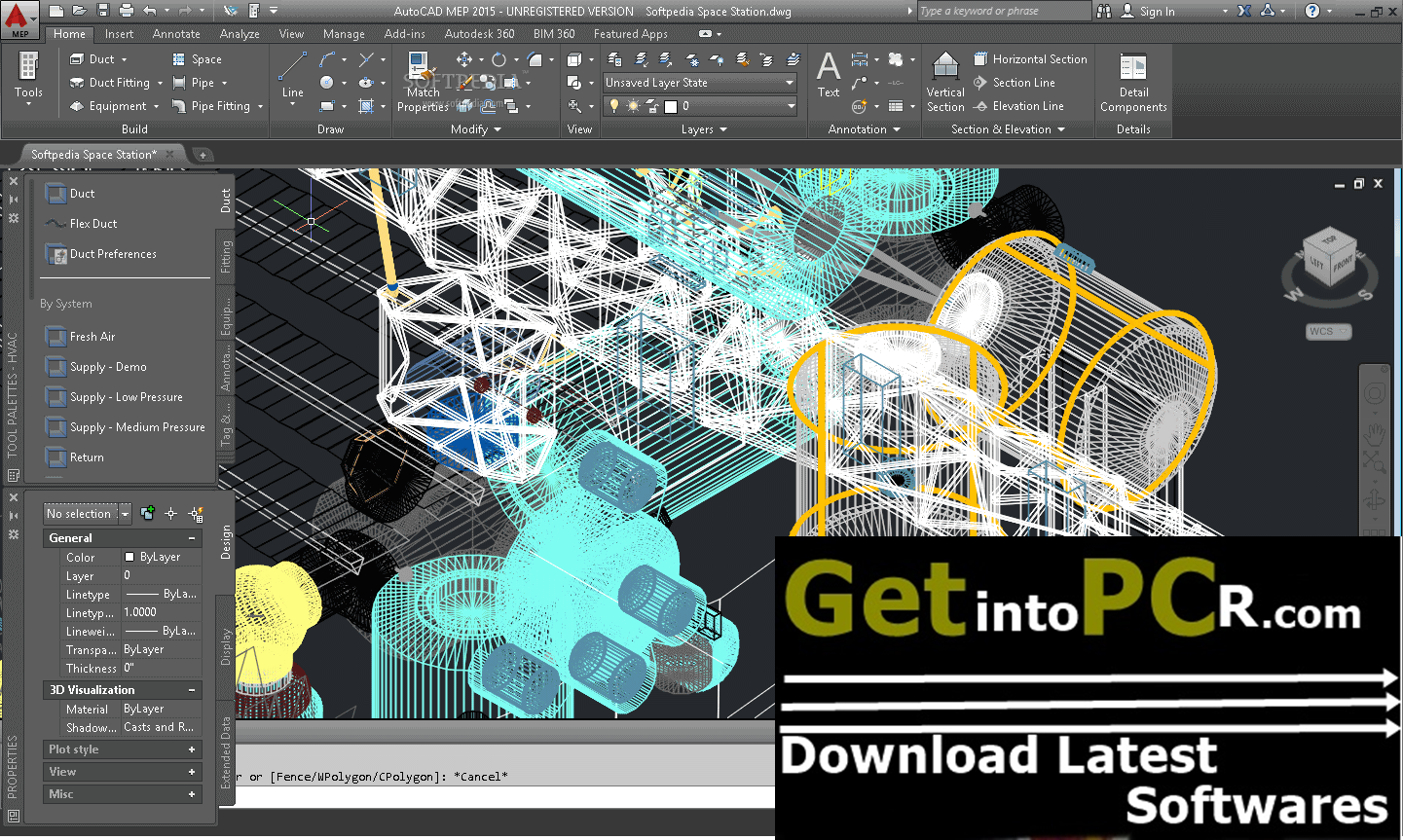This screenshot has height=840, width=1403.
Task: Collapse the General properties section
Action: pyautogui.click(x=192, y=538)
